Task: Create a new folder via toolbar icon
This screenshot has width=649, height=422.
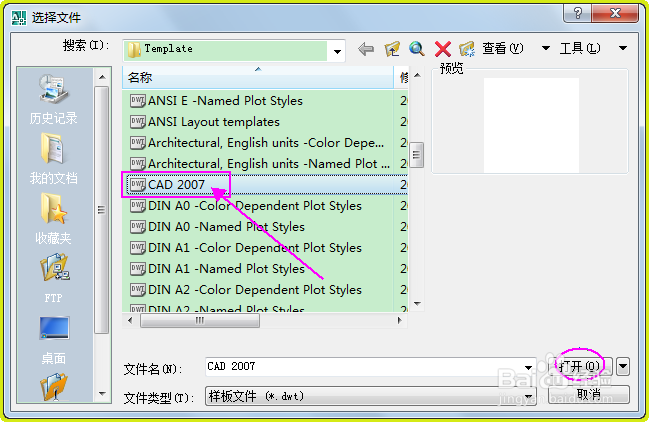Action: [467, 49]
